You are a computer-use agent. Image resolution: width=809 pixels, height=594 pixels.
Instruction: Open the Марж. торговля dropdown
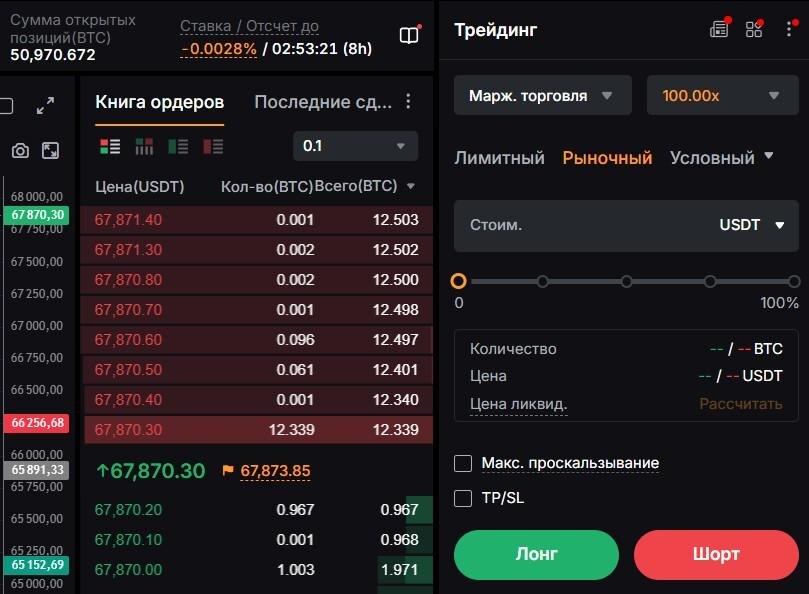click(x=541, y=95)
